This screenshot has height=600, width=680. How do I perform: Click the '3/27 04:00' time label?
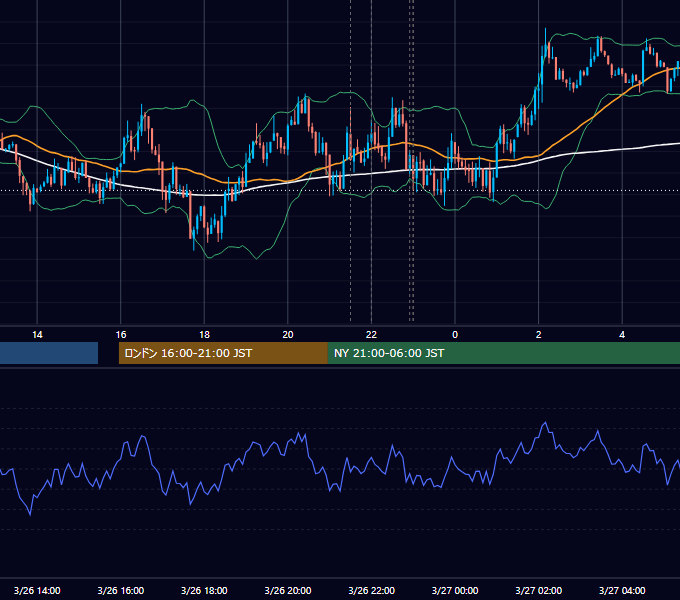click(x=622, y=590)
